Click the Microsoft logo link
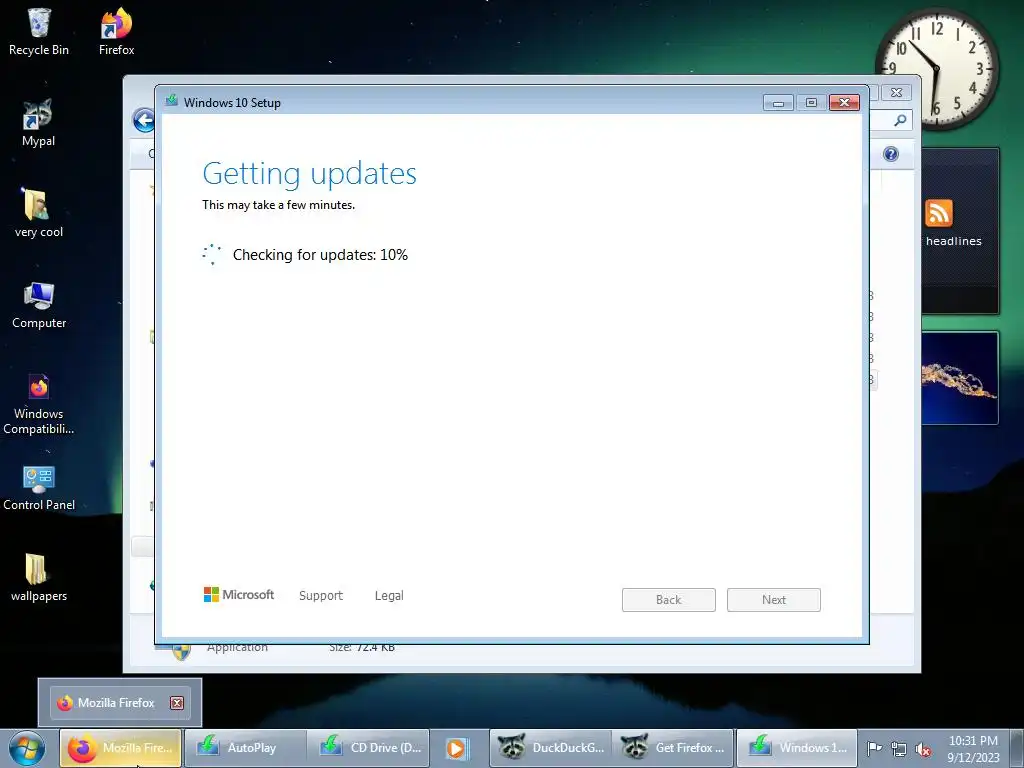Viewport: 1024px width, 768px height. [238, 594]
